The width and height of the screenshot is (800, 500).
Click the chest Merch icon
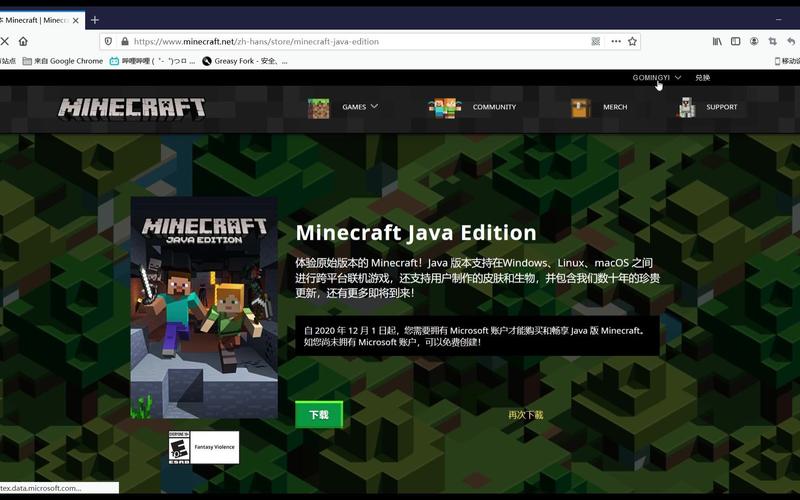point(581,107)
